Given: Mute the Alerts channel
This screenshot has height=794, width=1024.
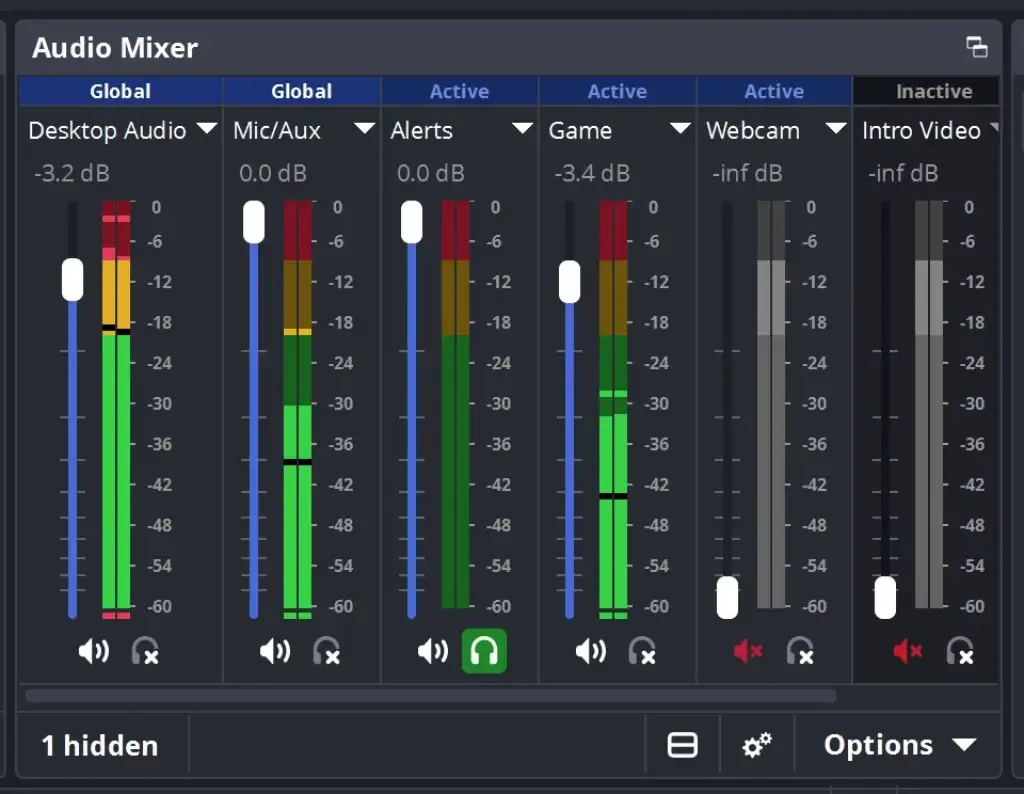Looking at the screenshot, I should 433,651.
